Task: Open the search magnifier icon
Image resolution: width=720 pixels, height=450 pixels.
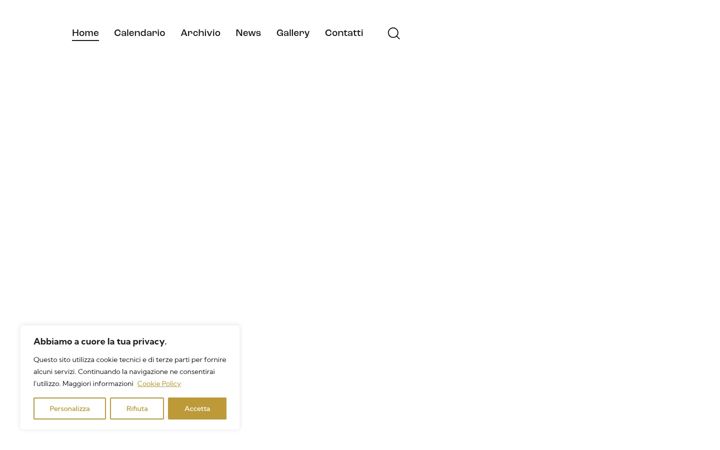Action: click(x=394, y=33)
